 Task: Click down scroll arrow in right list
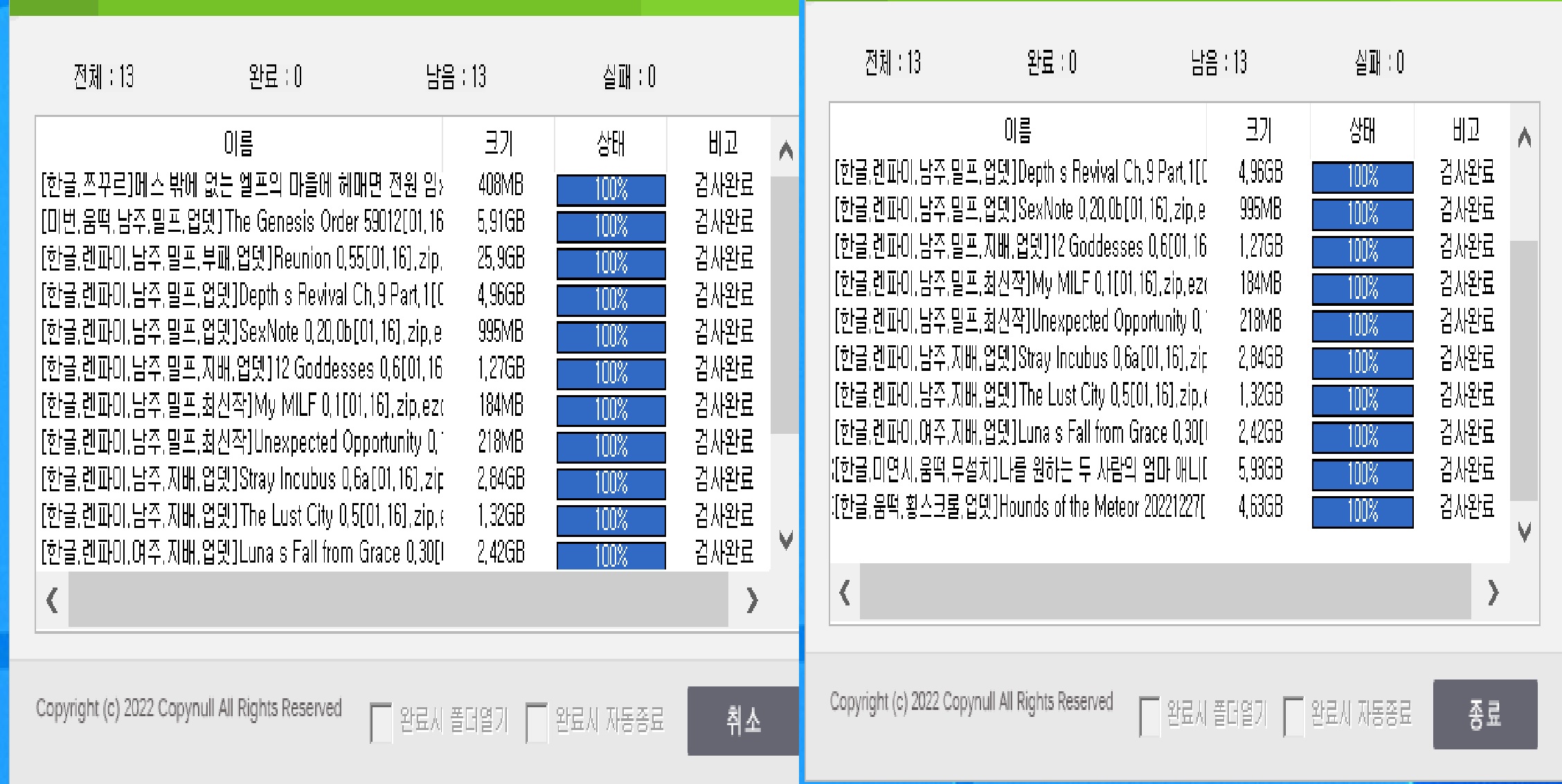pos(1524,531)
